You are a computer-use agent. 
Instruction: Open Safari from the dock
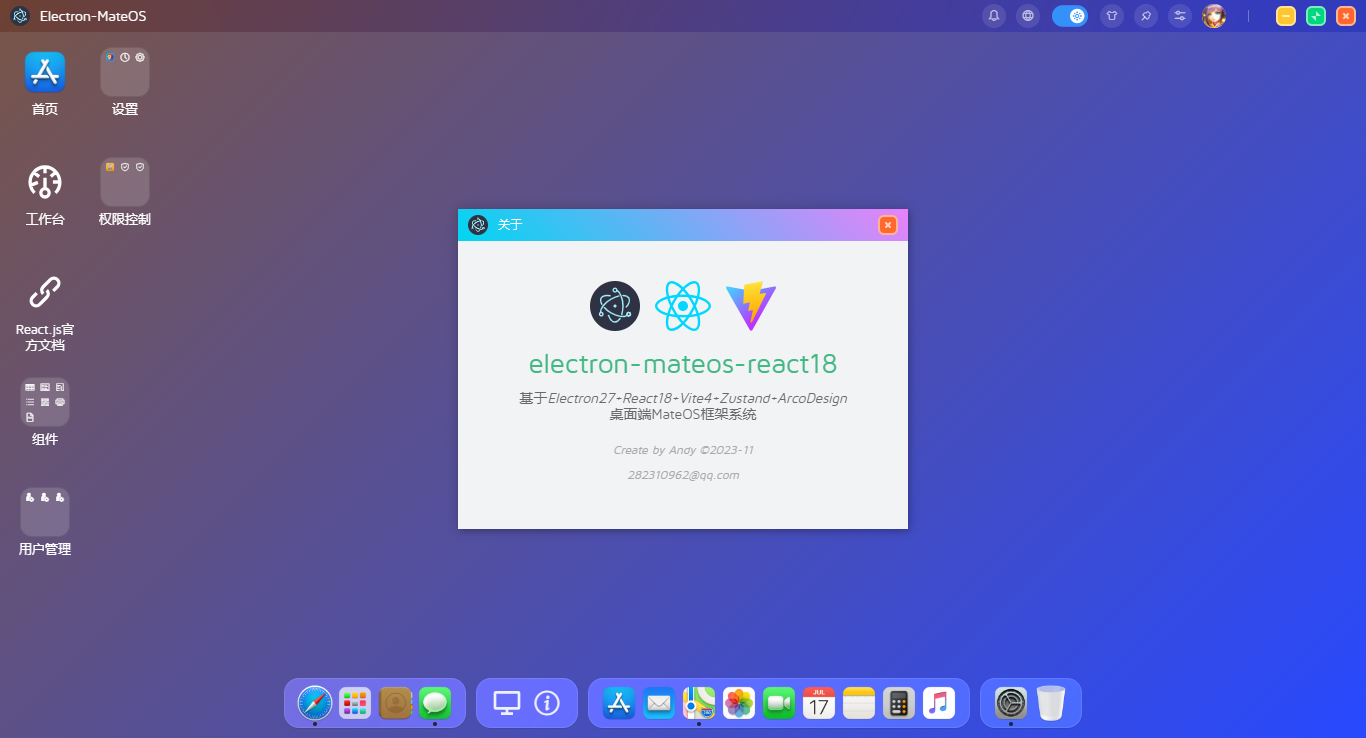(x=315, y=703)
